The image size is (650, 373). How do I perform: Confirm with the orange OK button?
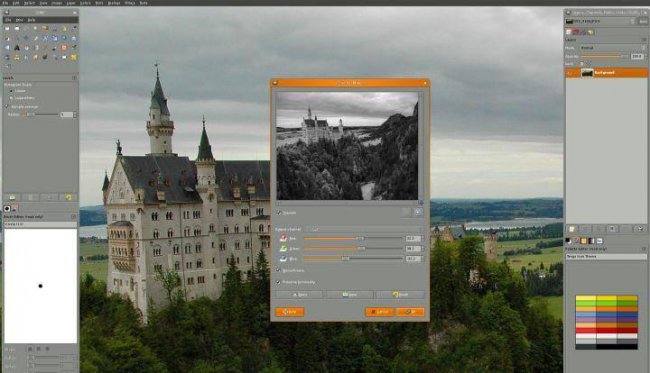[411, 312]
